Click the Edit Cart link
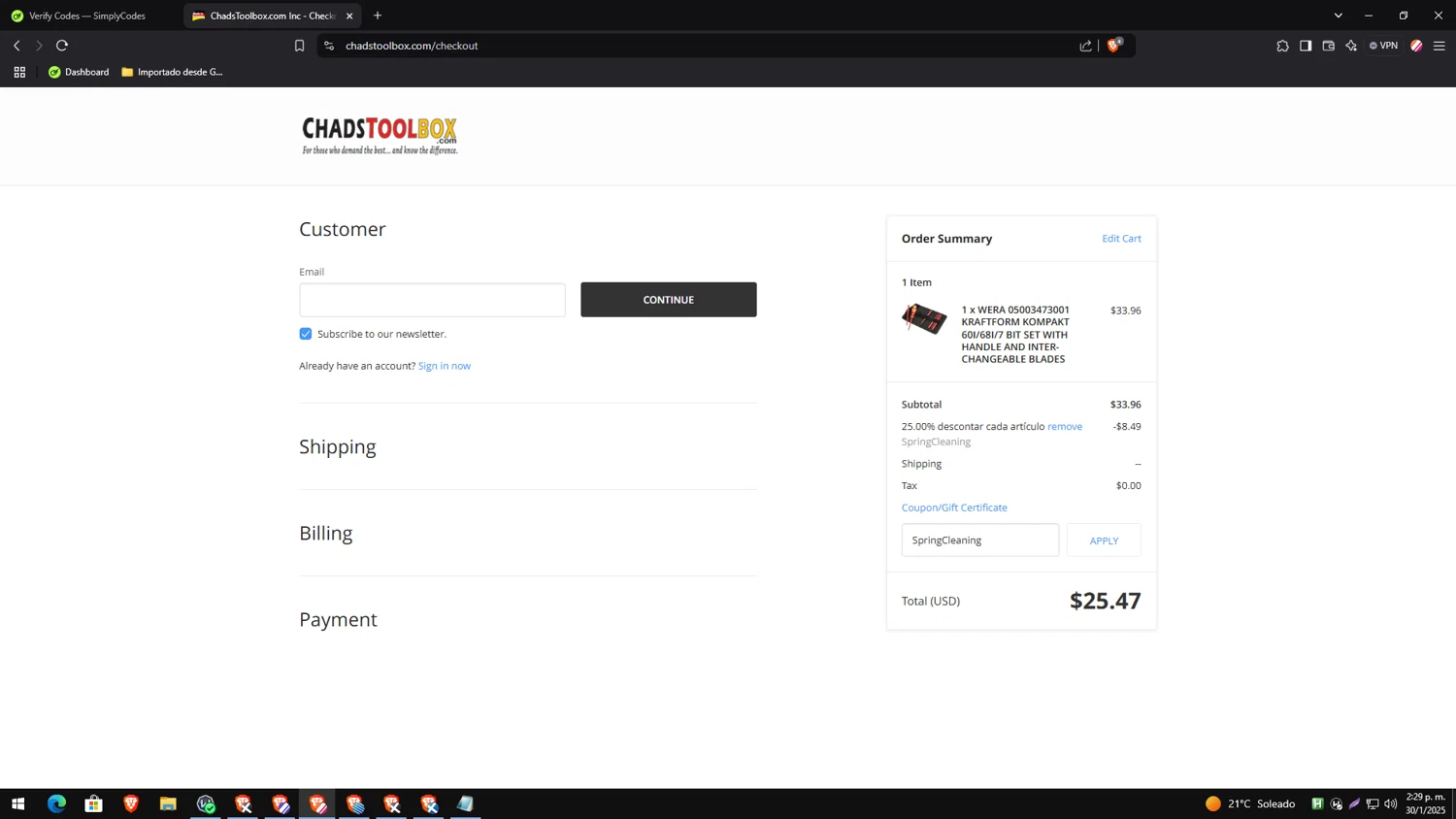This screenshot has width=1456, height=819. pos(1121,239)
